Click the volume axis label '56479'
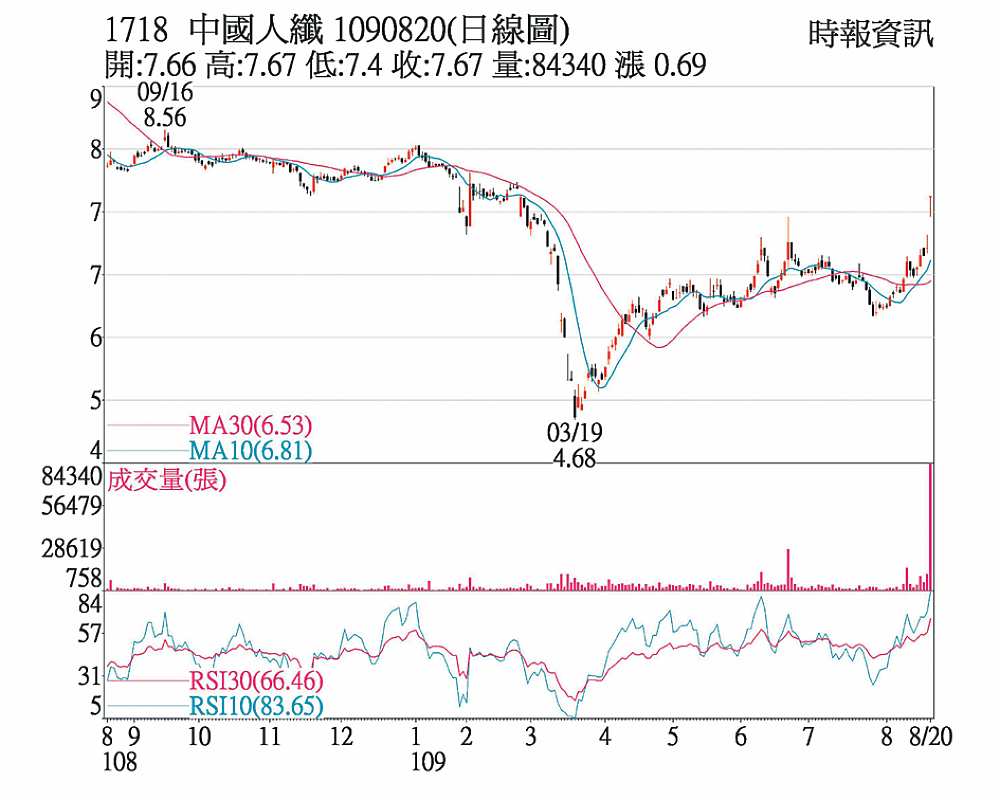This screenshot has width=1000, height=800. pos(71,506)
